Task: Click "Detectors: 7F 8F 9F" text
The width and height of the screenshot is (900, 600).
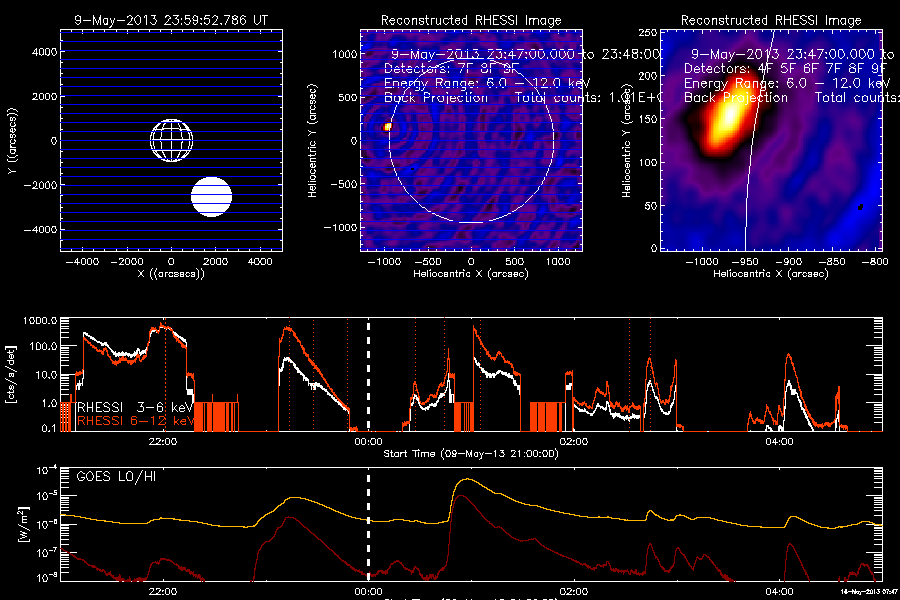Action: pyautogui.click(x=451, y=68)
